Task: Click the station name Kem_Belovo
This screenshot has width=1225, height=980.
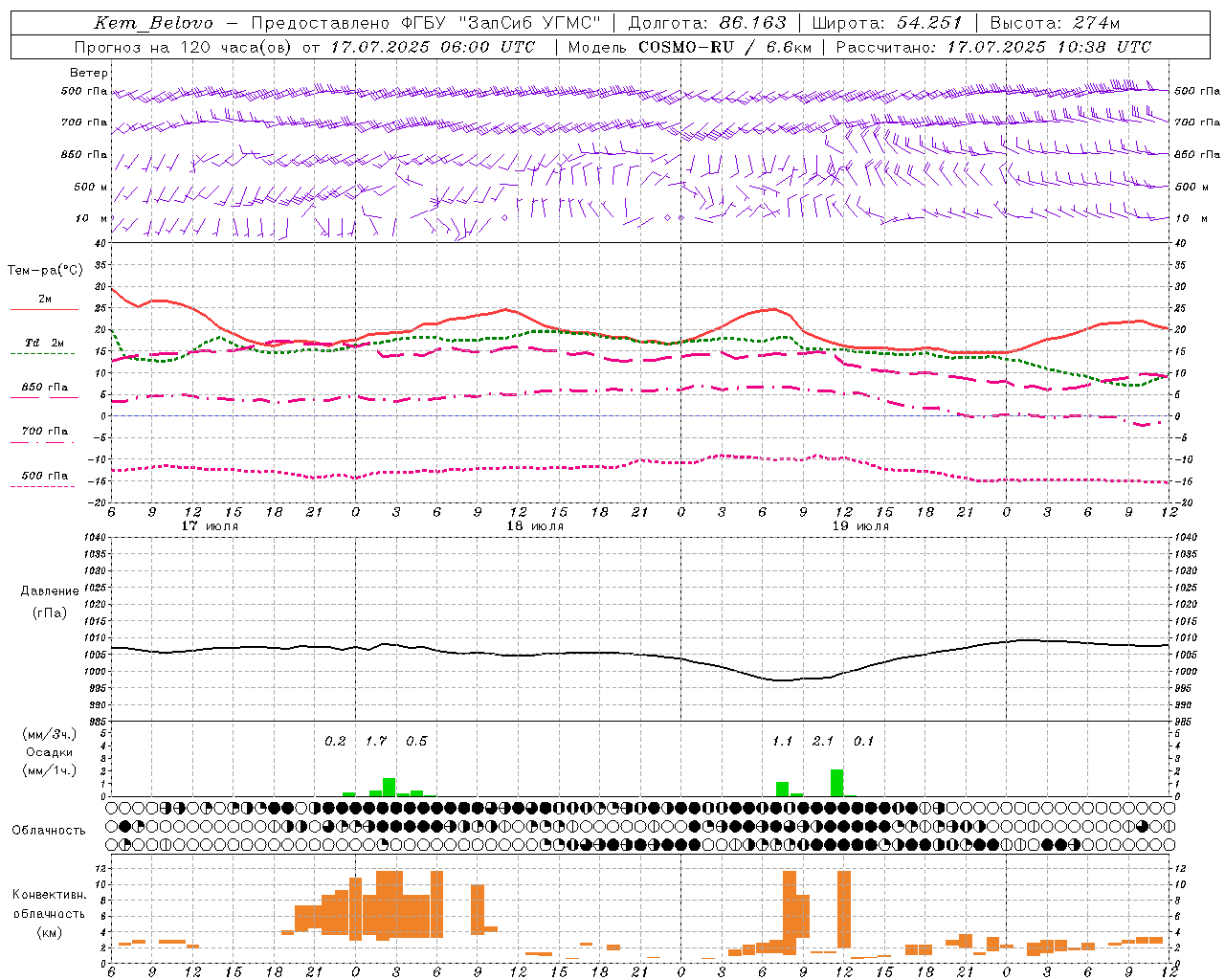Action: point(153,23)
